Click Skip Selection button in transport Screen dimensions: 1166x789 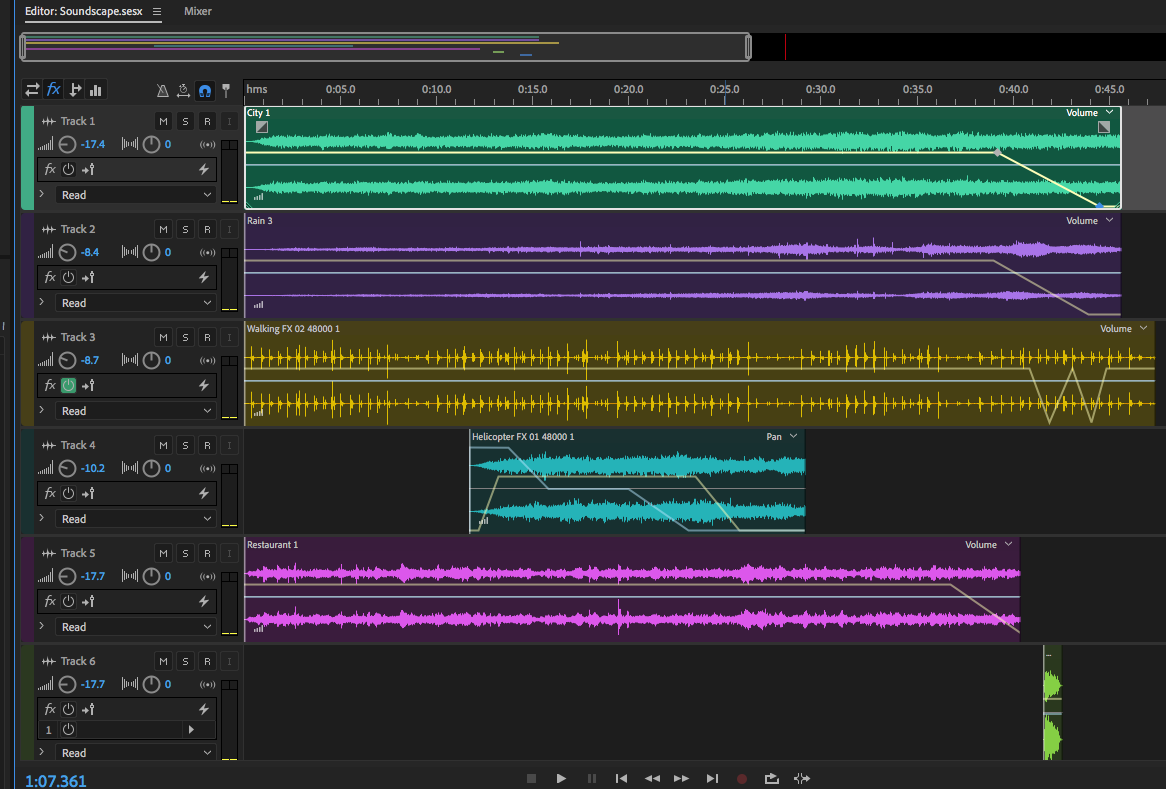pos(801,778)
